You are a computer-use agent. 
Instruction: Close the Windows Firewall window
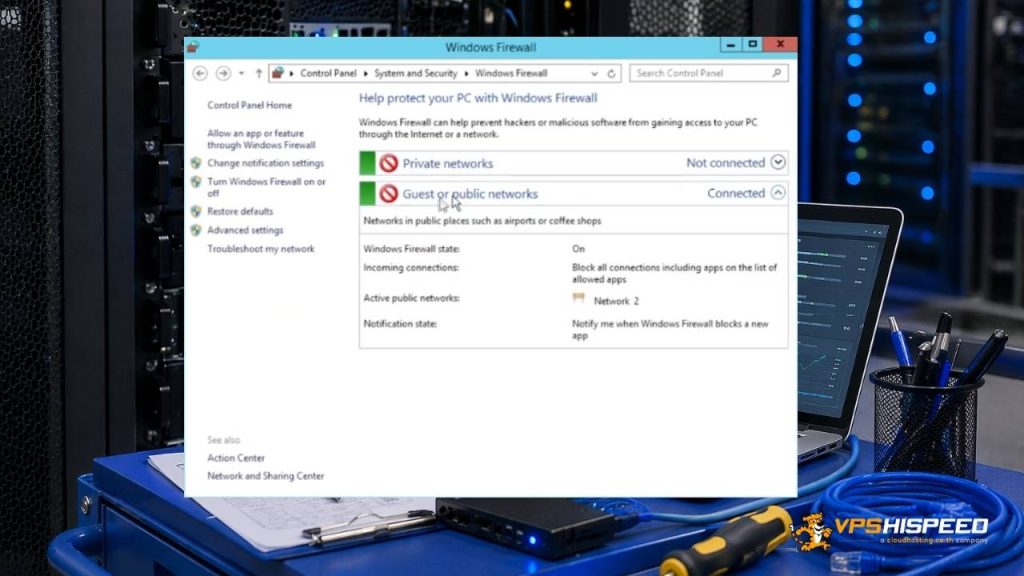(780, 44)
